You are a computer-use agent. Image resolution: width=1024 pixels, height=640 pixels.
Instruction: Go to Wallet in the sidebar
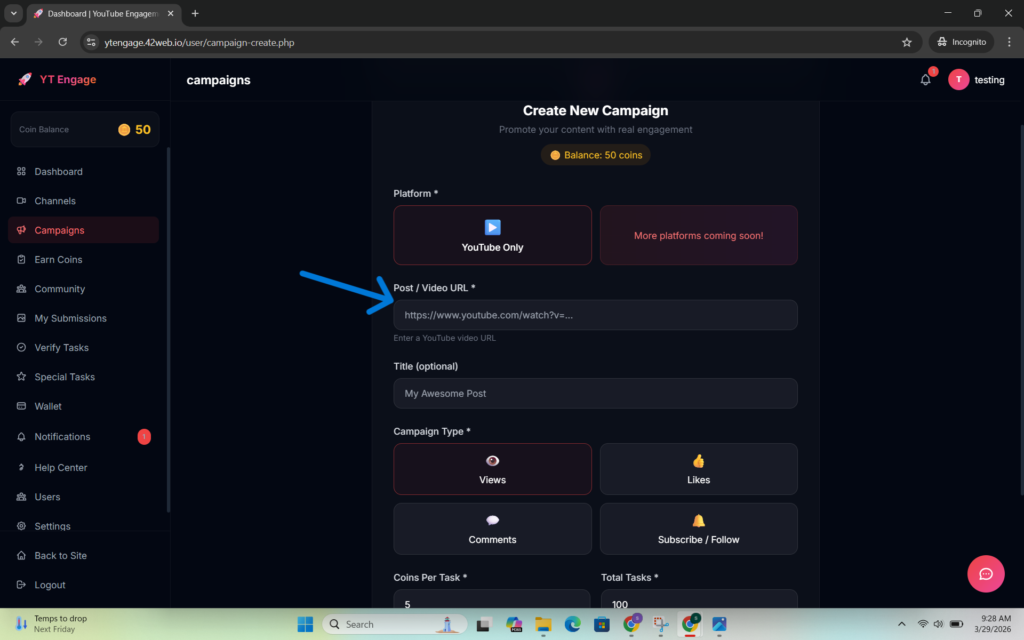point(48,406)
